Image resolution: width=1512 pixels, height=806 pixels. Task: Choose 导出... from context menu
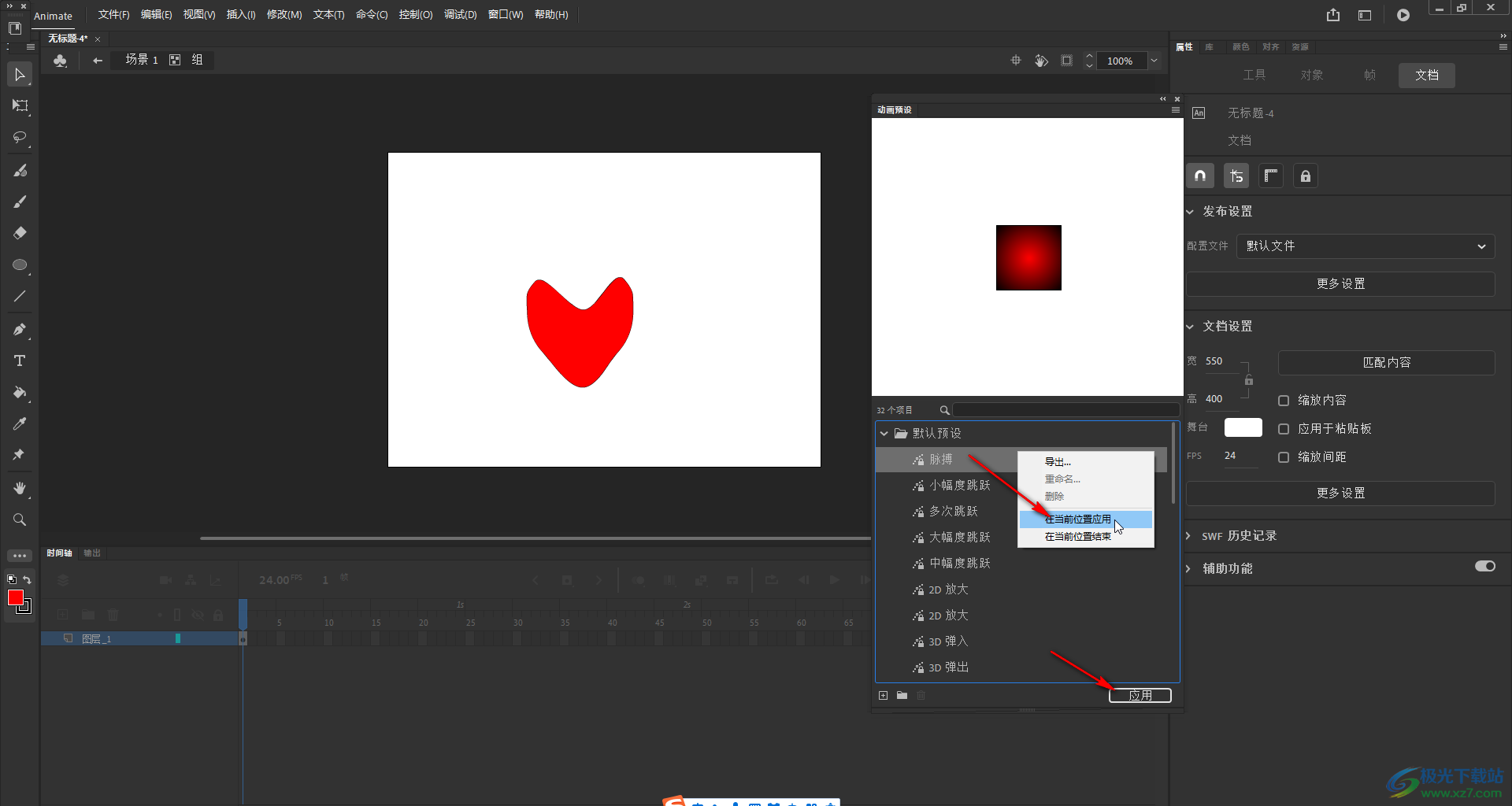pos(1085,462)
